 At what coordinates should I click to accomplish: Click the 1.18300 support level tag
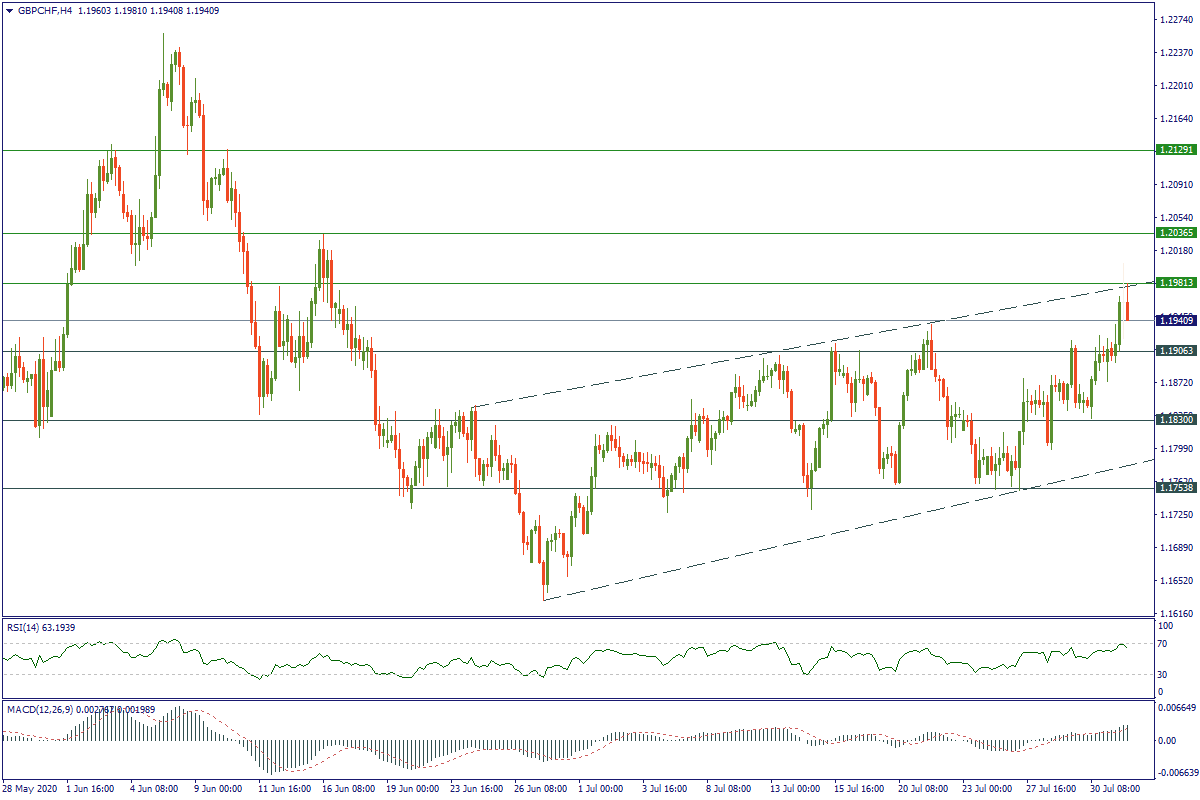[1175, 421]
